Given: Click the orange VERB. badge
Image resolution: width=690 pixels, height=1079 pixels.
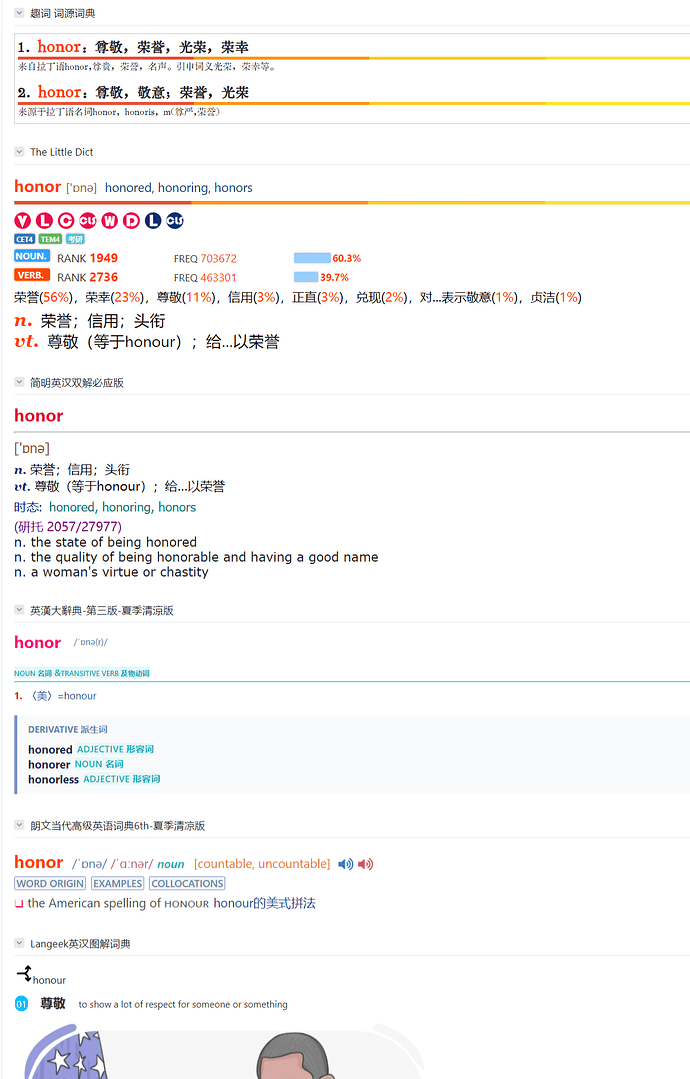Looking at the screenshot, I should tap(32, 275).
